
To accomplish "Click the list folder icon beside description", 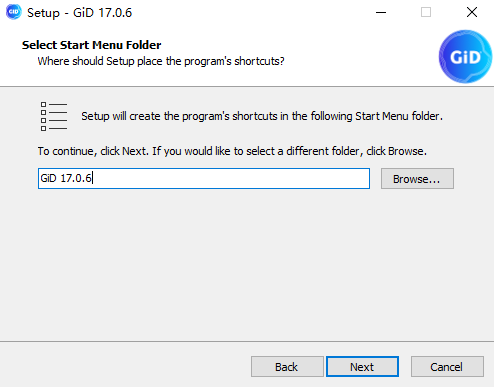I will [x=54, y=116].
